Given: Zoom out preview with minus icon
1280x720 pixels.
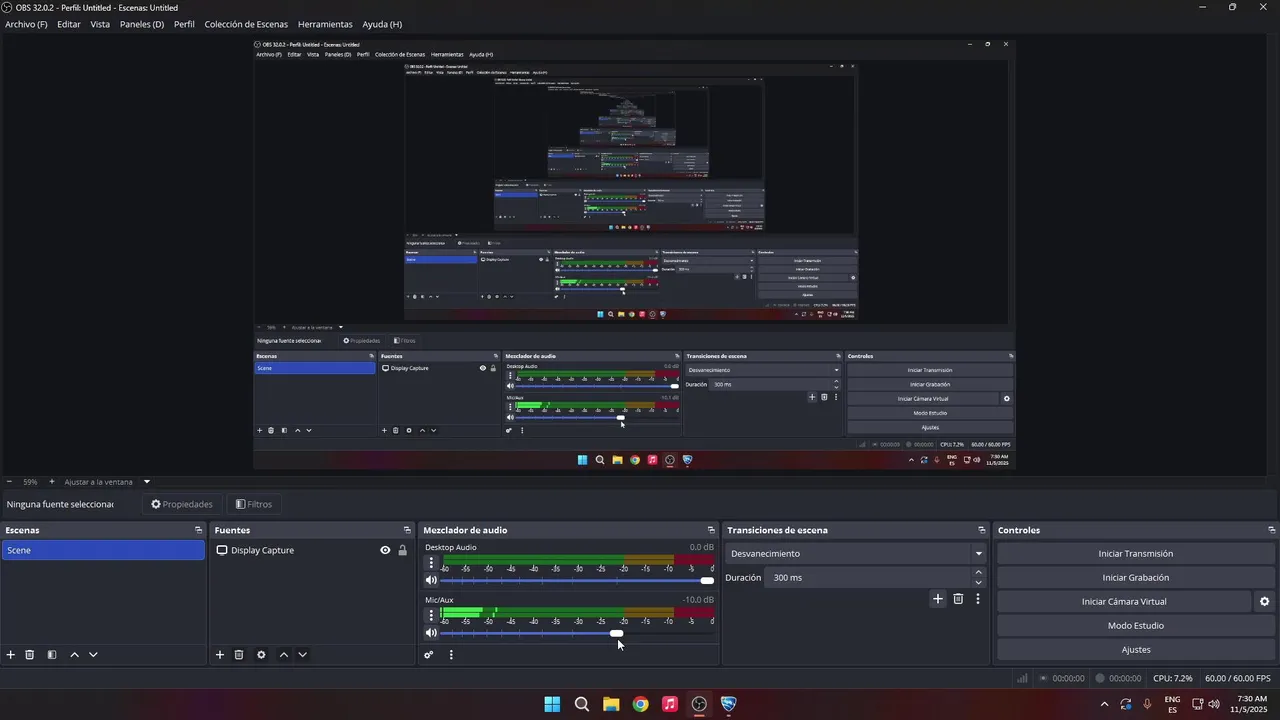Looking at the screenshot, I should coord(9,482).
